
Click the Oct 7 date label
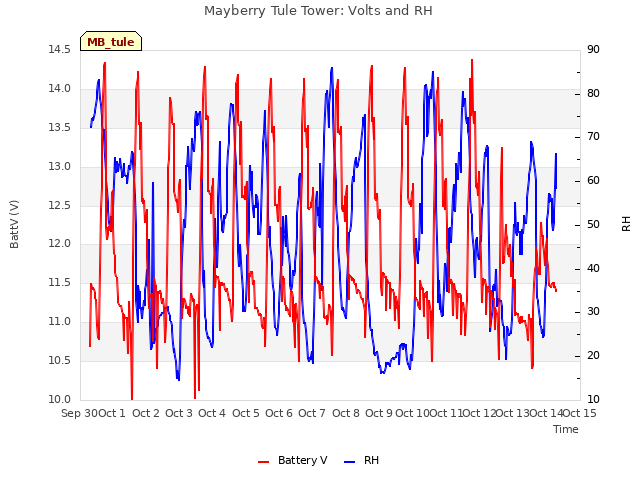tap(312, 413)
